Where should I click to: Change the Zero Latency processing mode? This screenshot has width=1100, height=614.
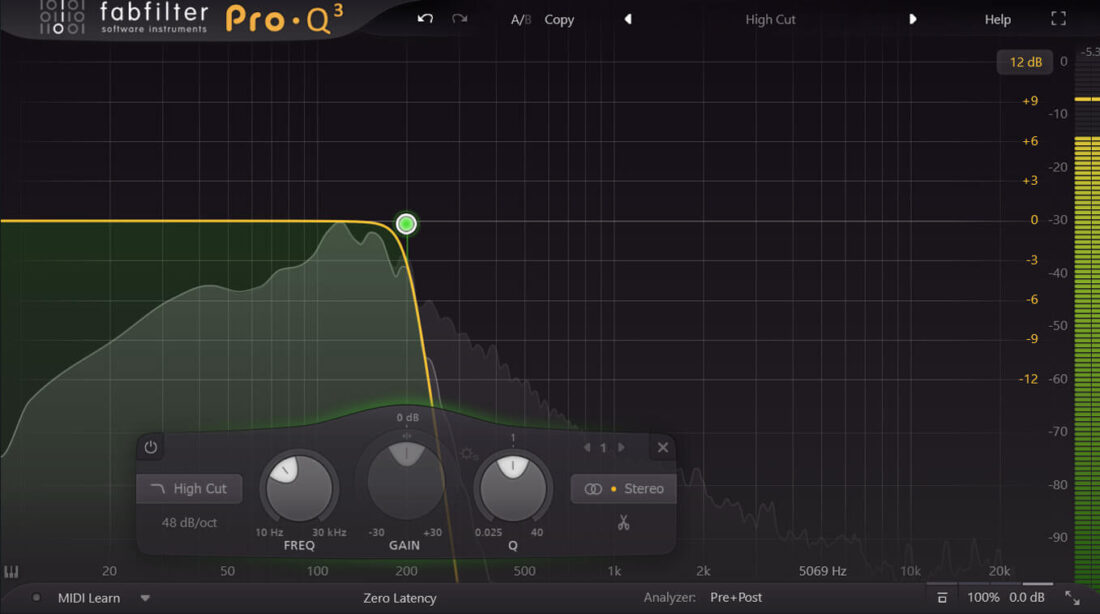pos(400,598)
